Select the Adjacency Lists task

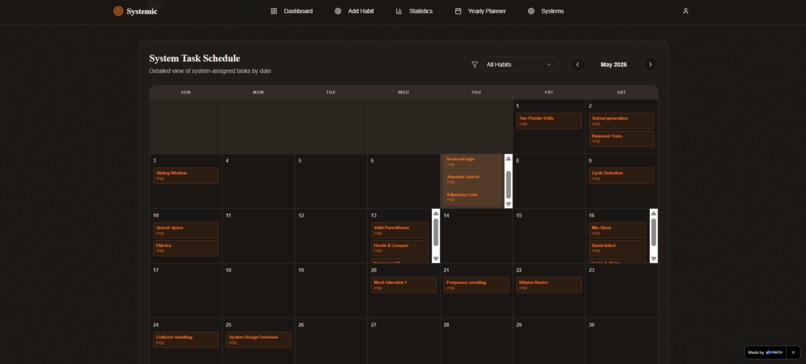472,197
